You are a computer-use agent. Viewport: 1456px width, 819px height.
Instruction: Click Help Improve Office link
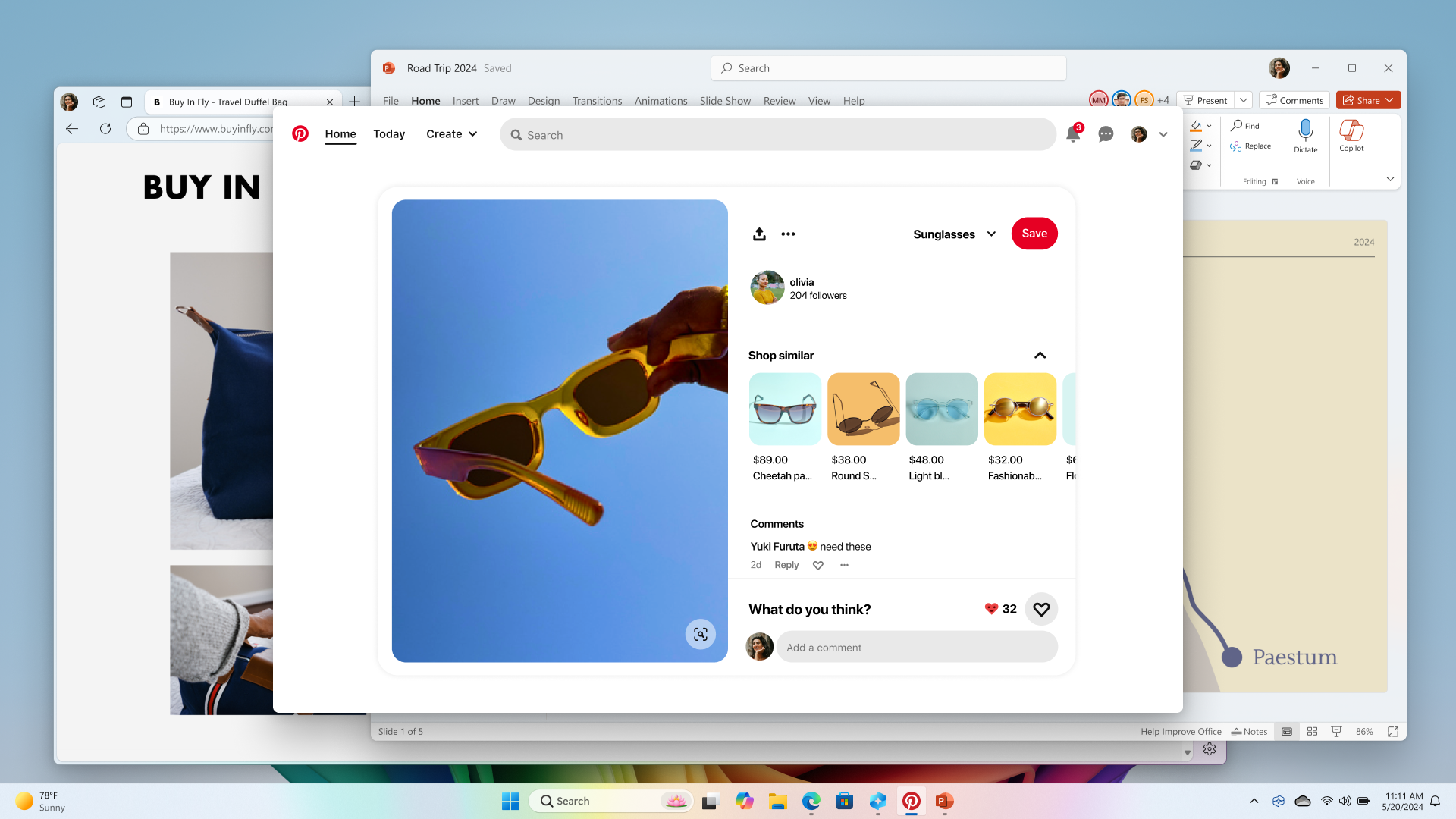click(1181, 732)
